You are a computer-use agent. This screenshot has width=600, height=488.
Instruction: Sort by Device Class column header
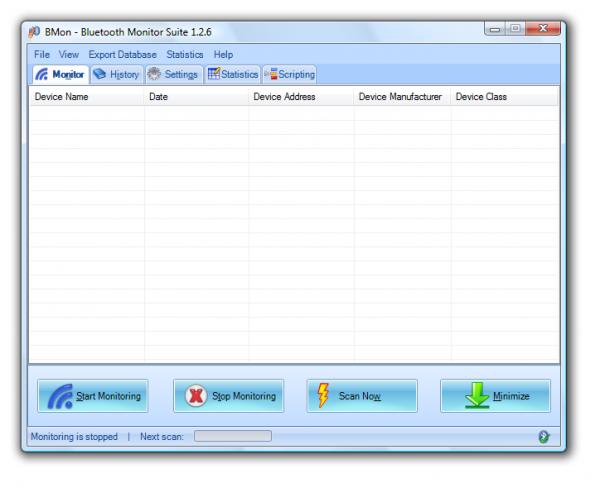504,96
